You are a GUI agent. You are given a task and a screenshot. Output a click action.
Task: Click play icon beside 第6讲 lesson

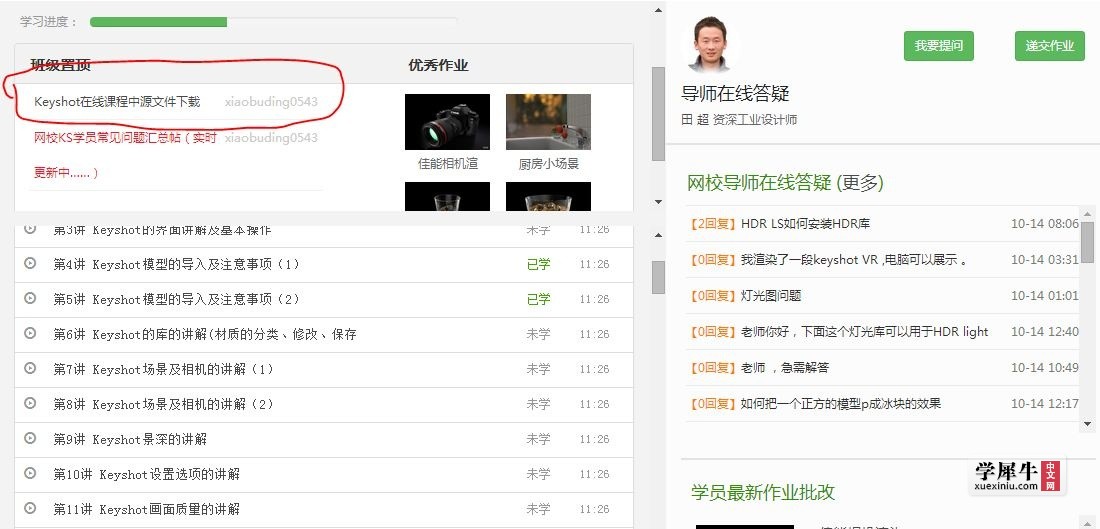[30, 333]
